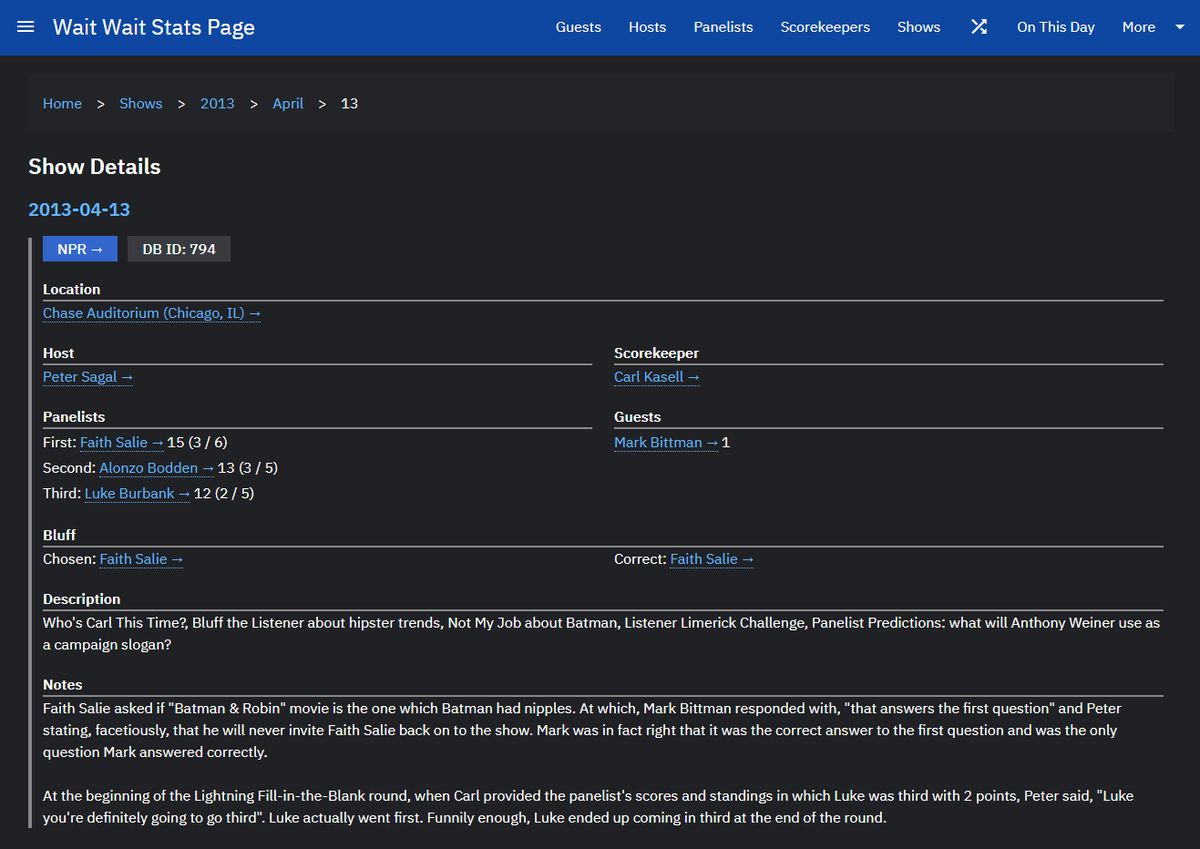
Task: Click the shuffle random show icon
Action: [979, 27]
